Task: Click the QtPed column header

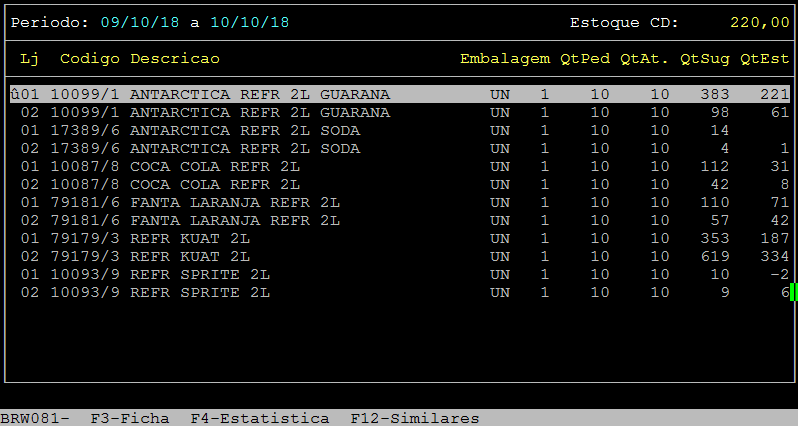Action: [x=585, y=59]
